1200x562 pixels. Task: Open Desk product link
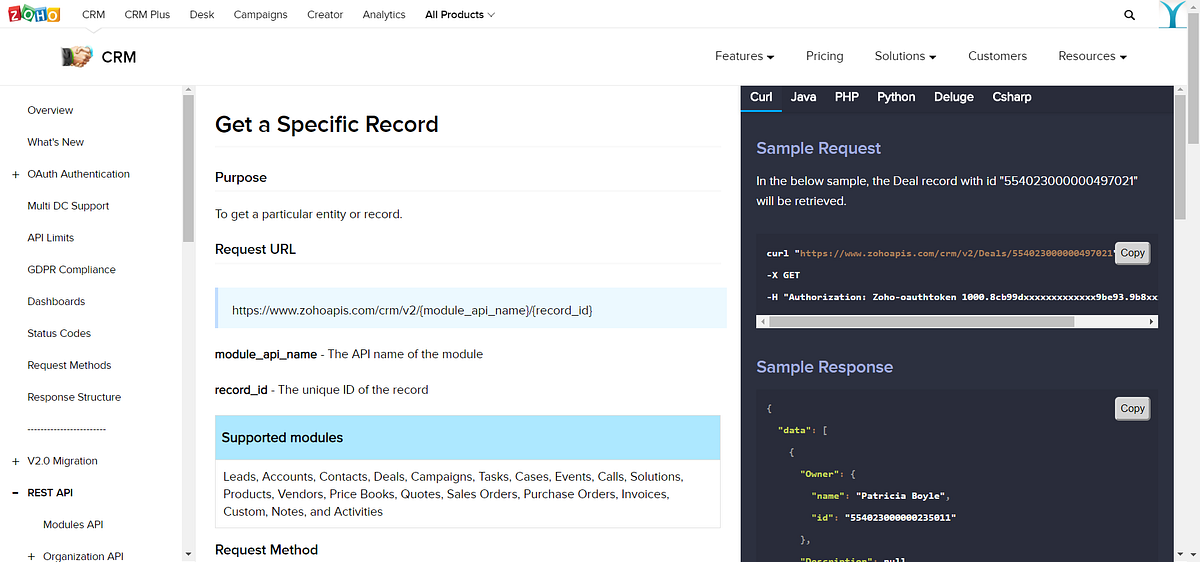202,15
